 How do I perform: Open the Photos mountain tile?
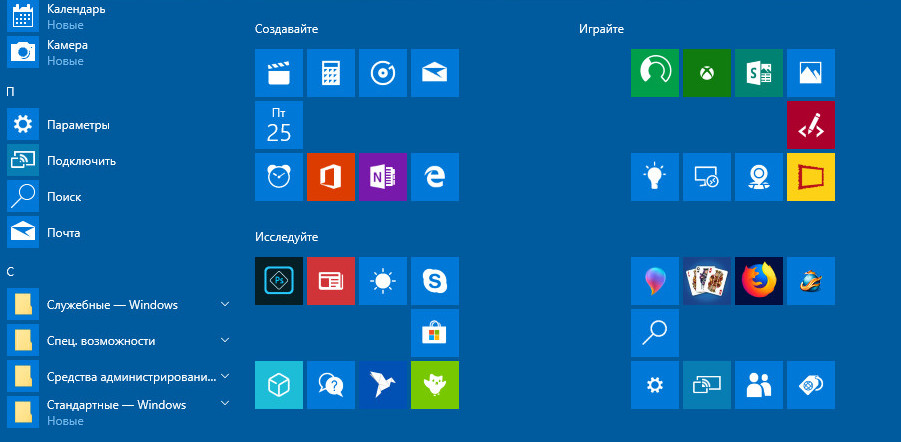811,73
